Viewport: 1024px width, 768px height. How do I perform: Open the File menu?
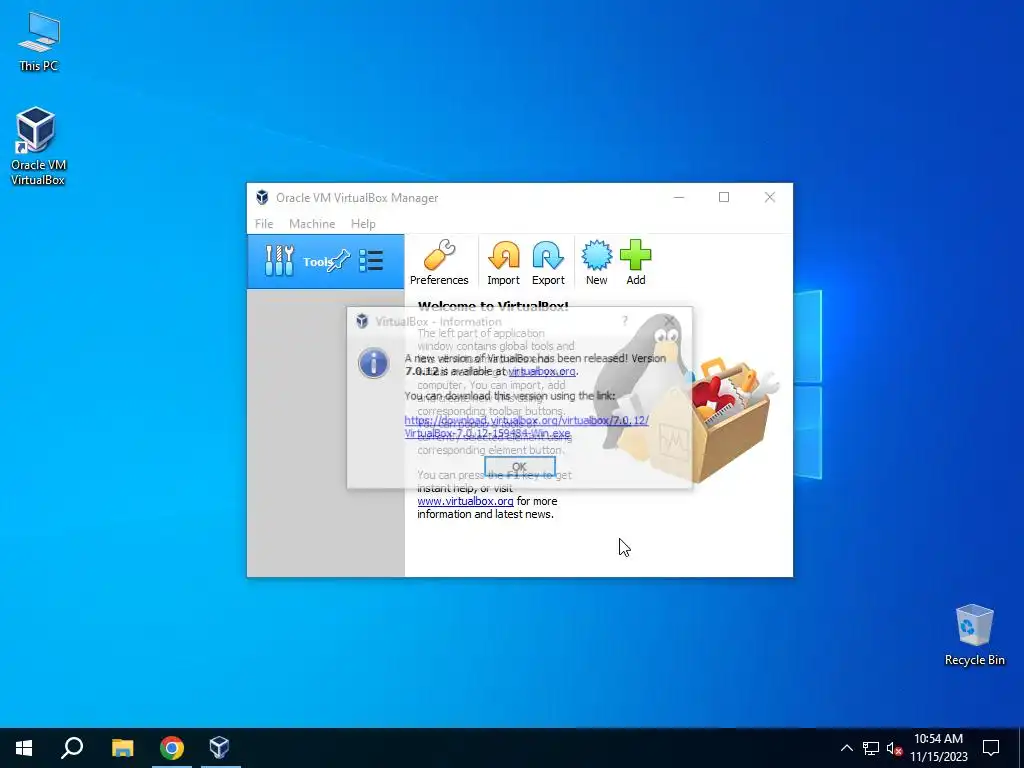(x=264, y=223)
